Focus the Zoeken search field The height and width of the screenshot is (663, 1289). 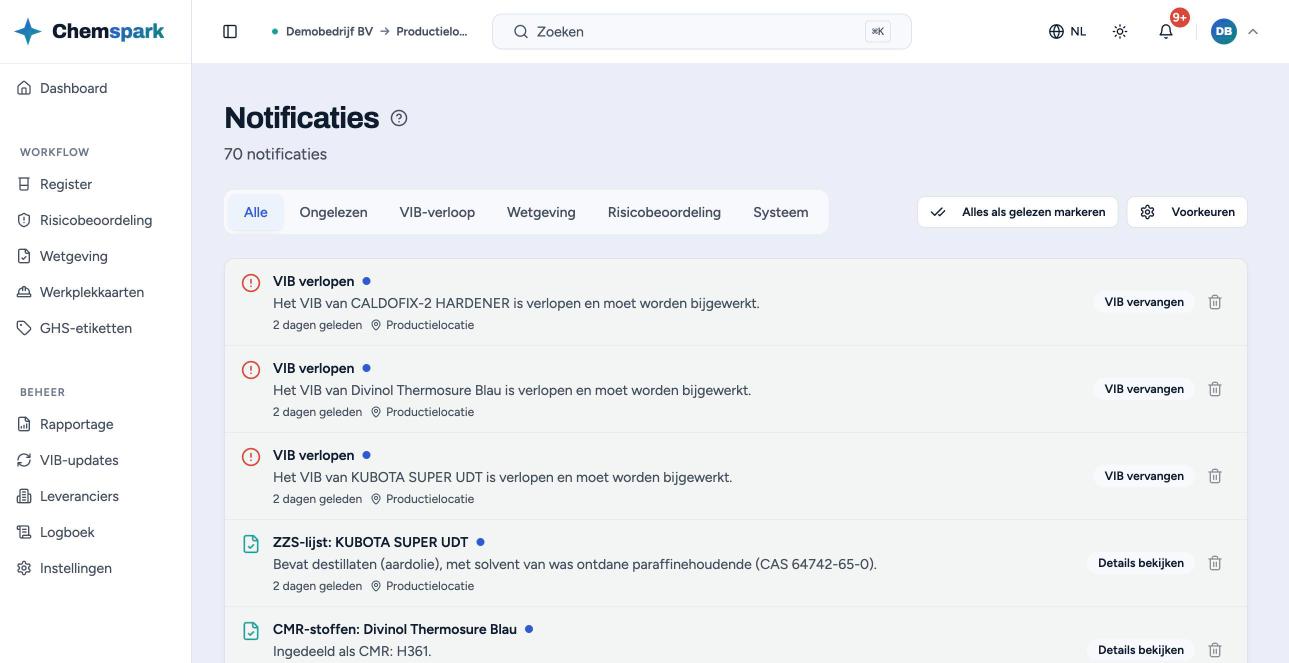pos(702,31)
